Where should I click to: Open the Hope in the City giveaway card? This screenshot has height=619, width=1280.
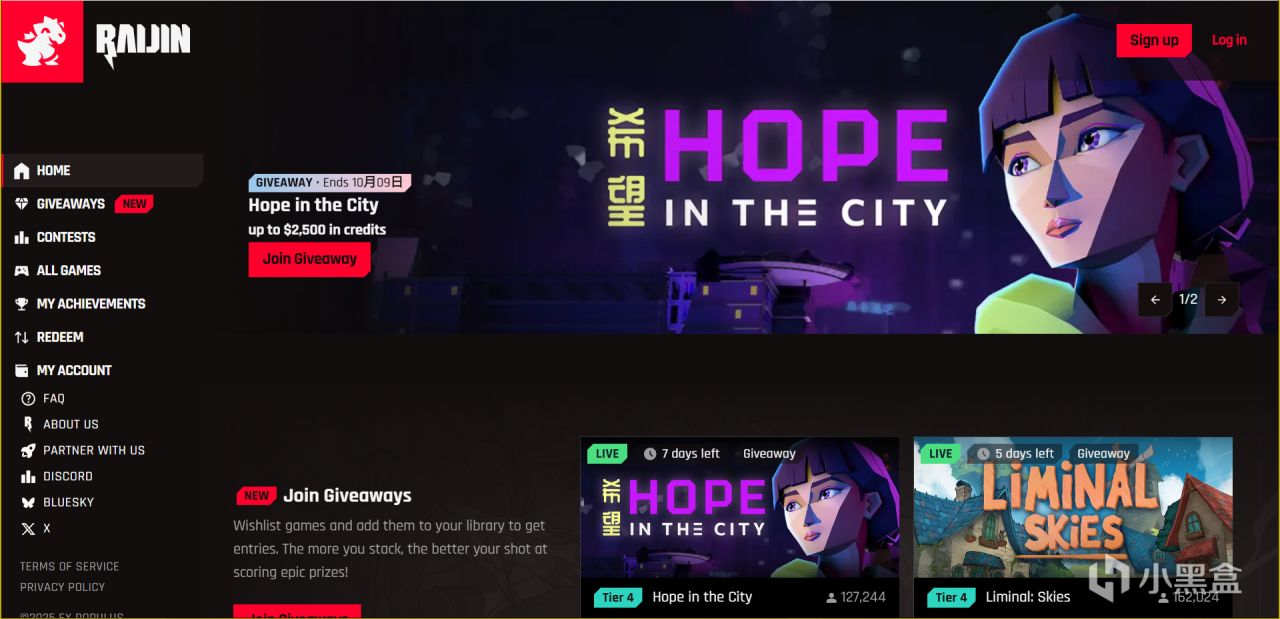click(739, 527)
